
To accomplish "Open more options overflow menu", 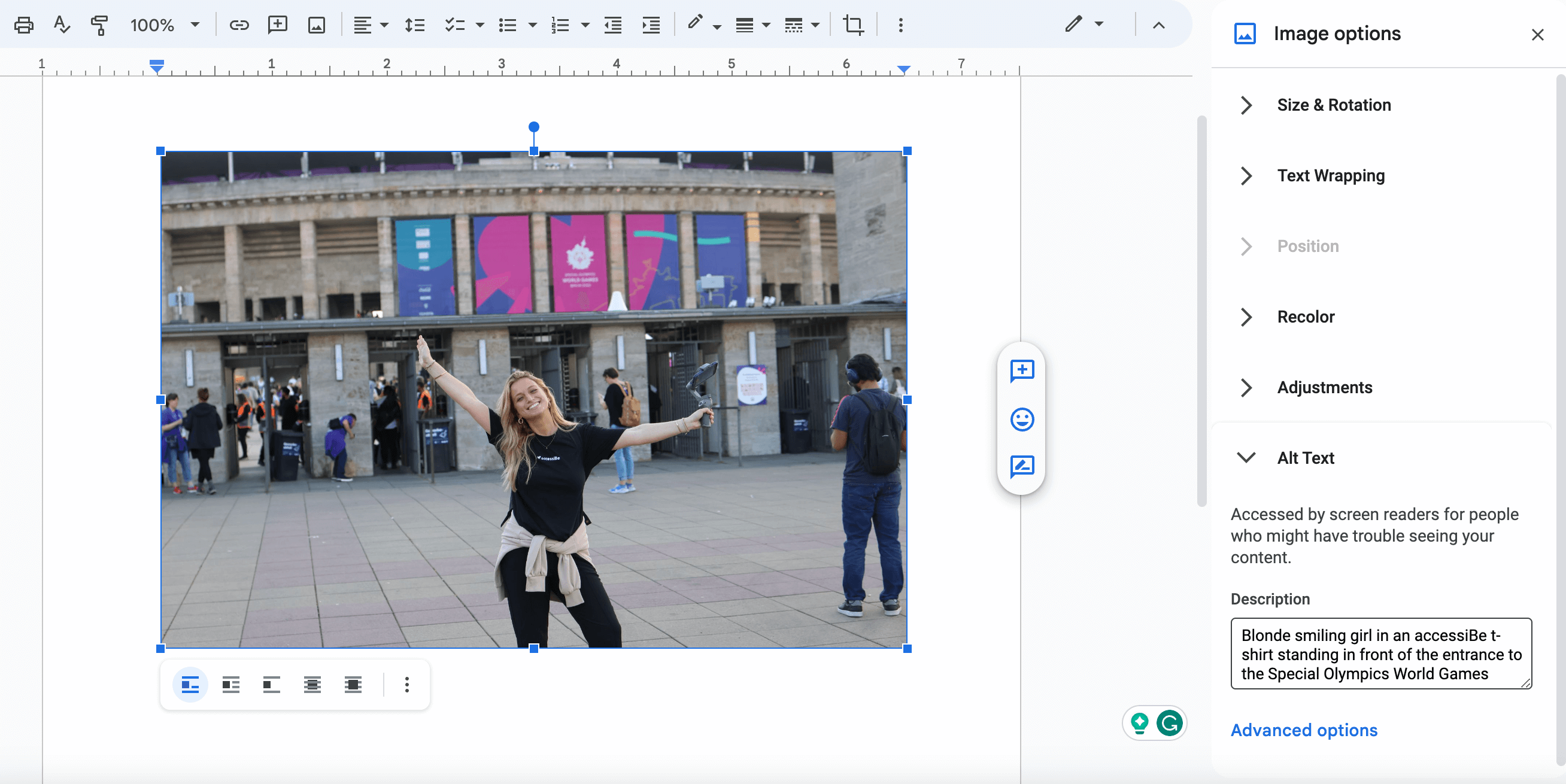I will [x=407, y=685].
